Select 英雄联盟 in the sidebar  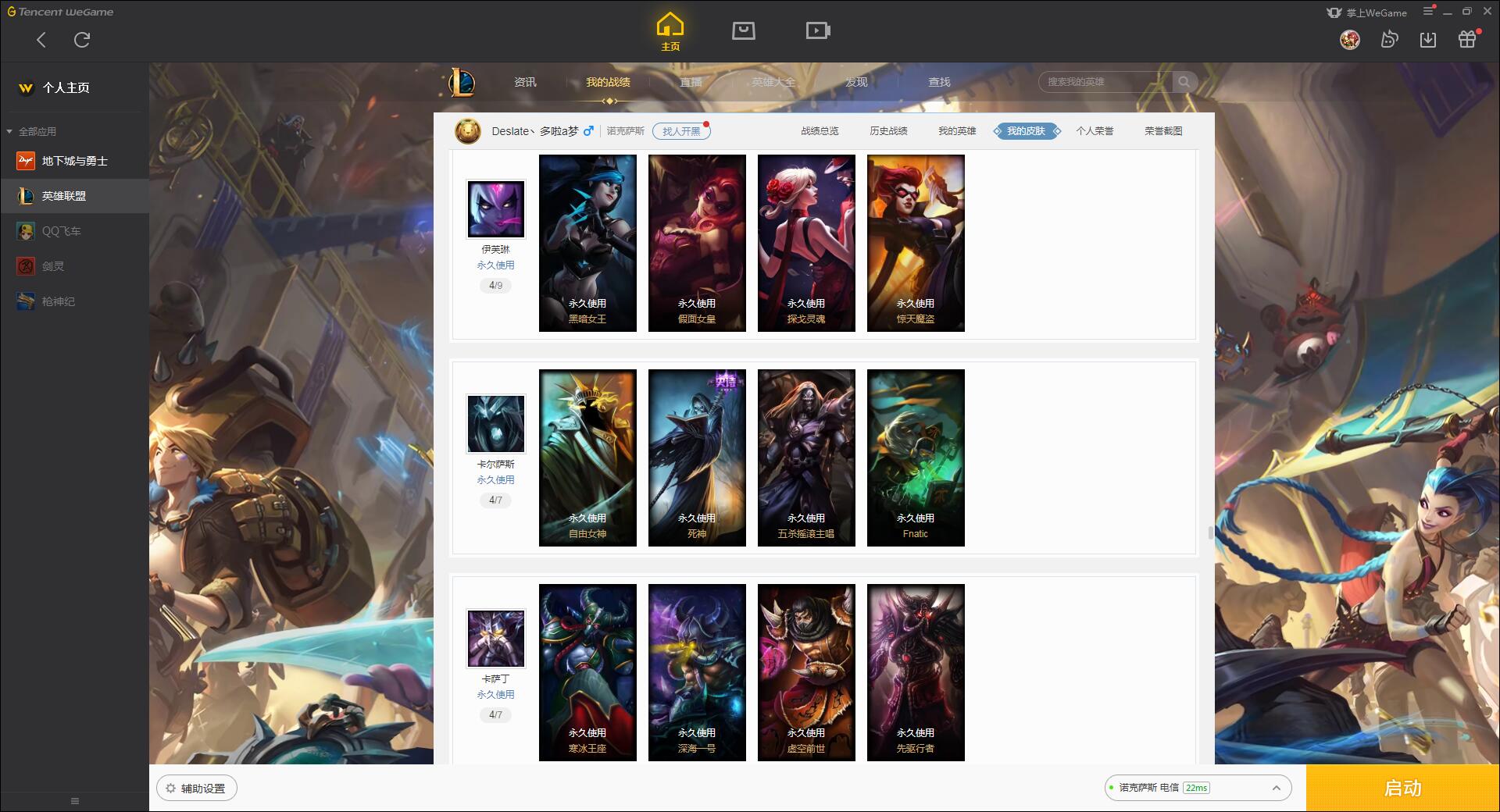point(74,196)
